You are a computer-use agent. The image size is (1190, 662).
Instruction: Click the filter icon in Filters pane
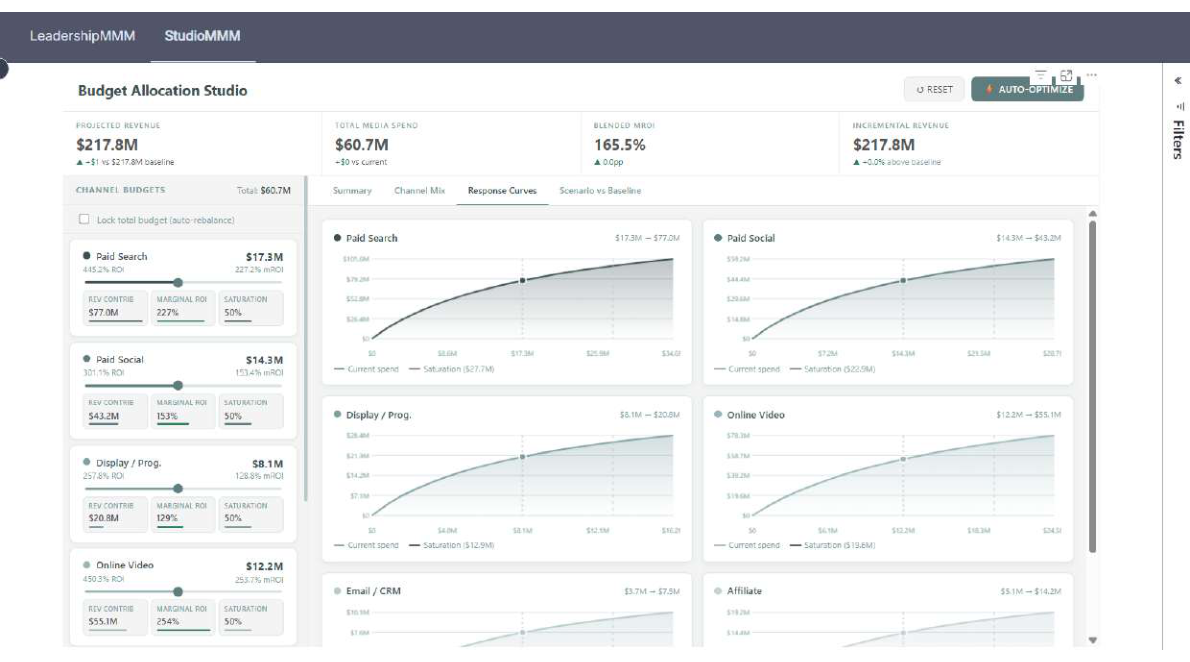pos(1179,106)
